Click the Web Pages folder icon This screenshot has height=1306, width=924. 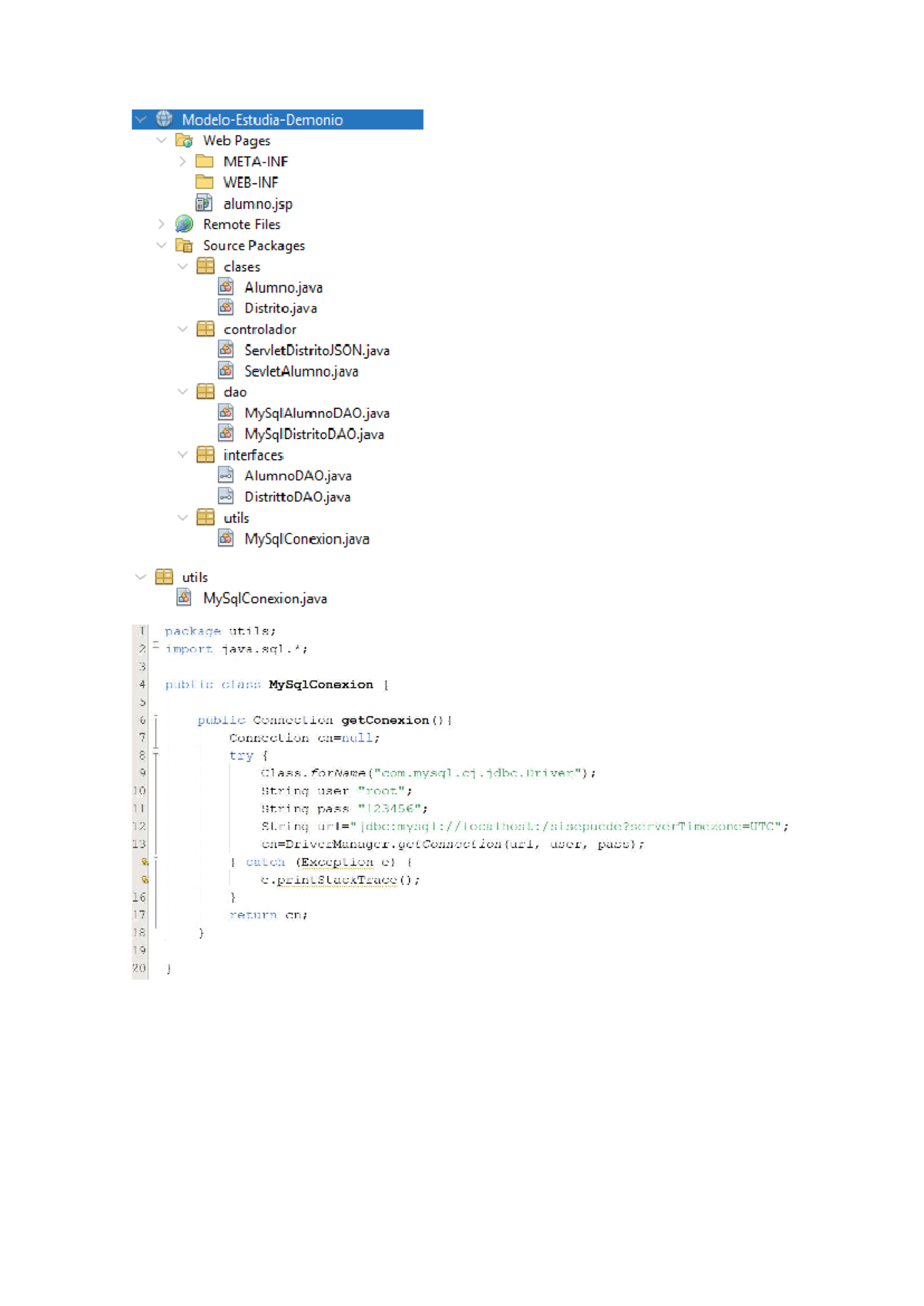(x=184, y=140)
